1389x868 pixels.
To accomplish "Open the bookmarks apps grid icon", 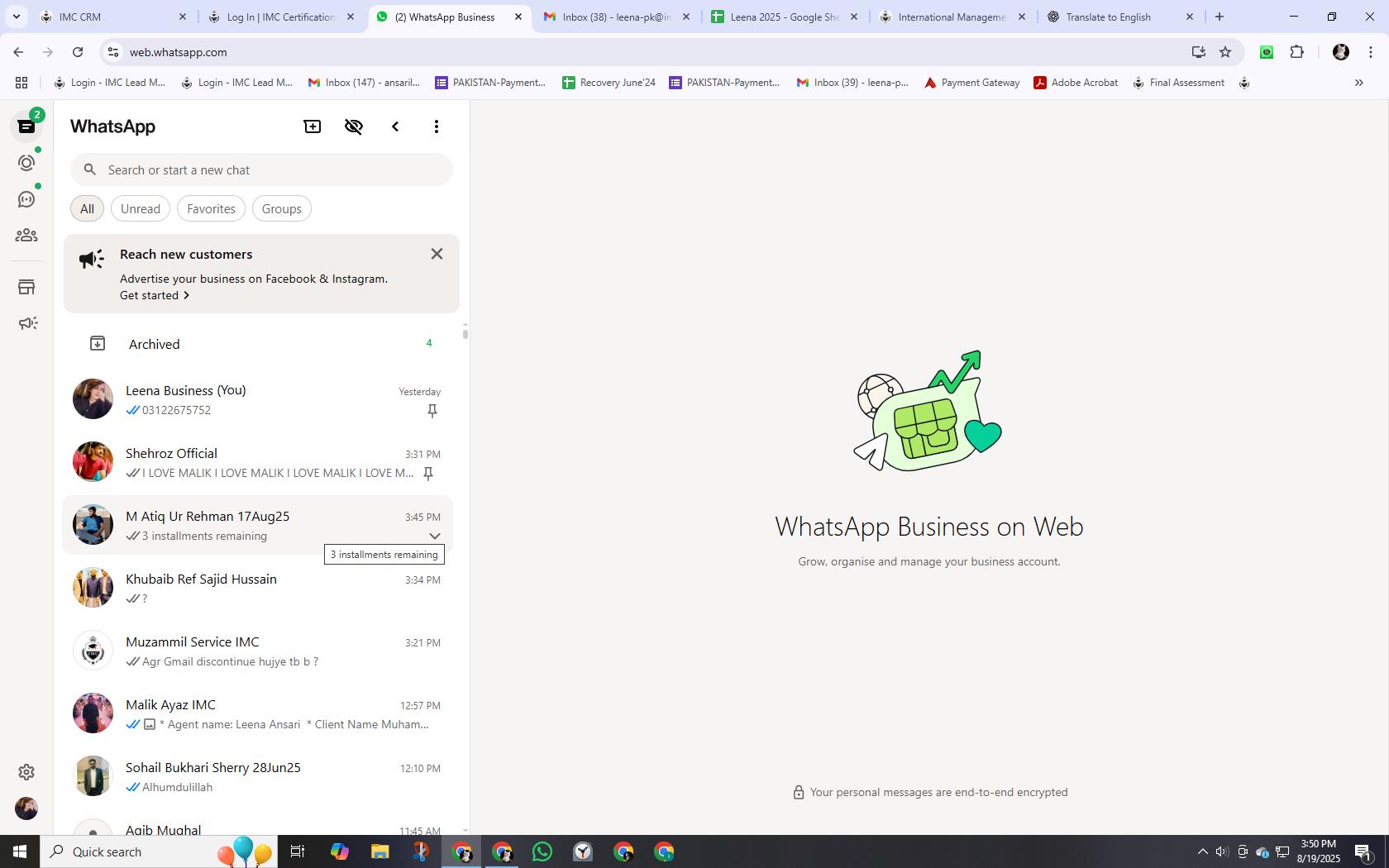I will point(21,83).
